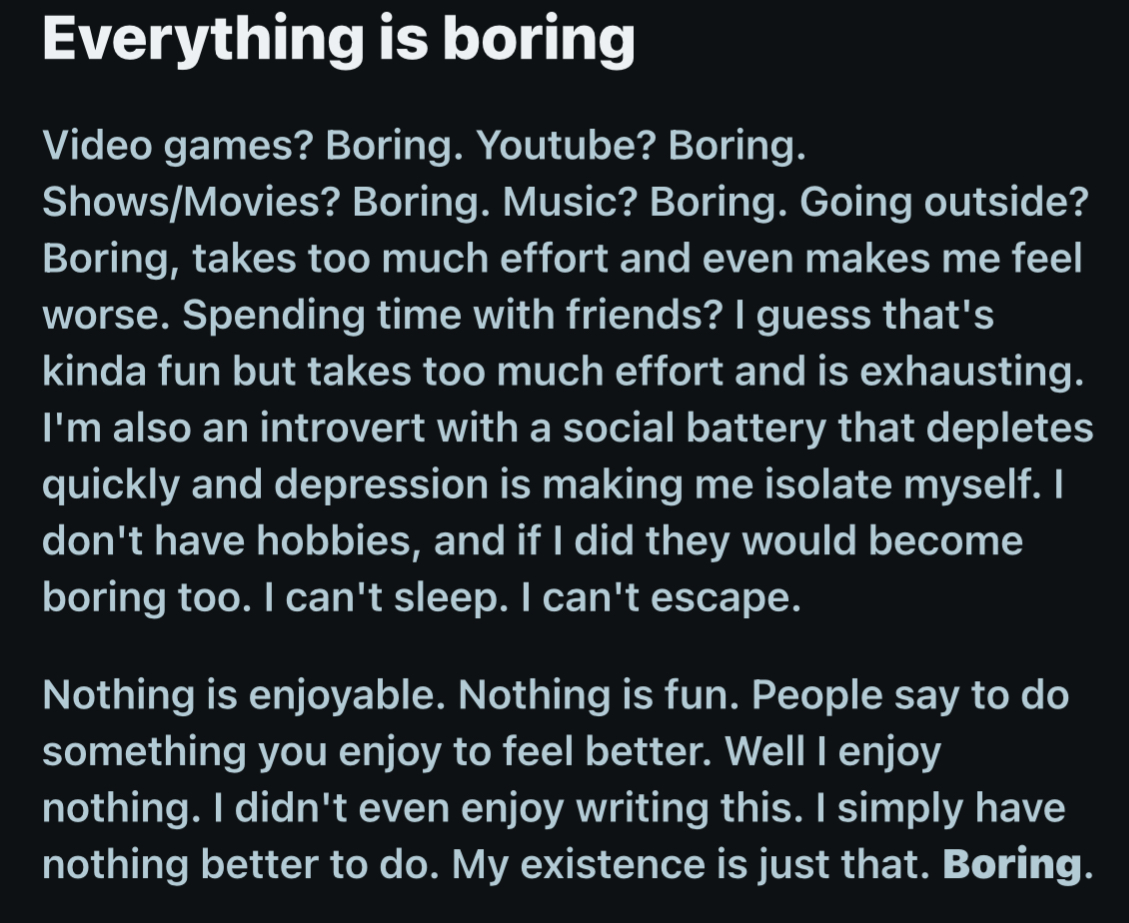
Task: Click the word 'People' in the second paragraph
Action: pyautogui.click(x=817, y=695)
